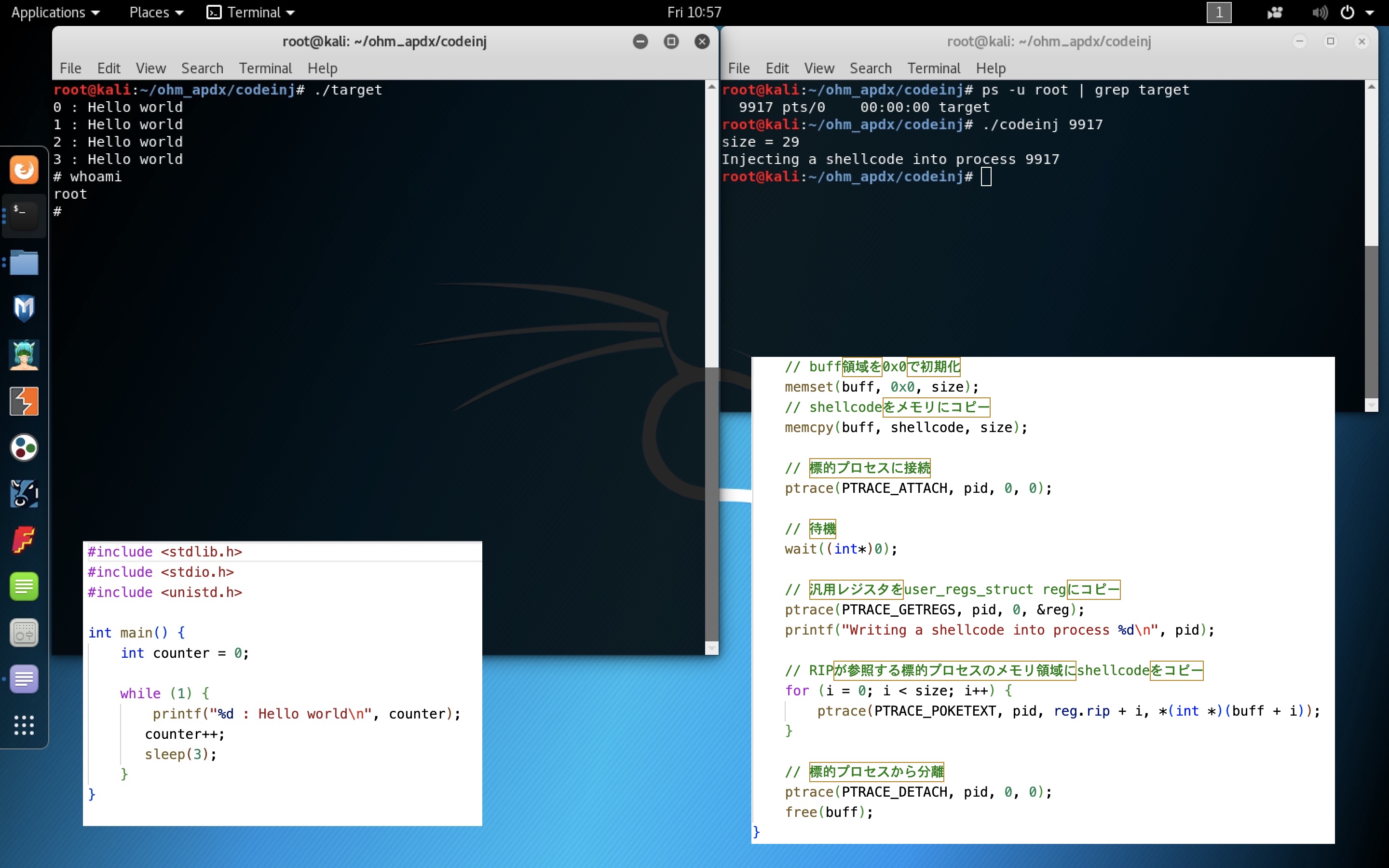The image size is (1389, 868).
Task: Expand the Terminal dropdown in the top bar
Action: [x=250, y=12]
